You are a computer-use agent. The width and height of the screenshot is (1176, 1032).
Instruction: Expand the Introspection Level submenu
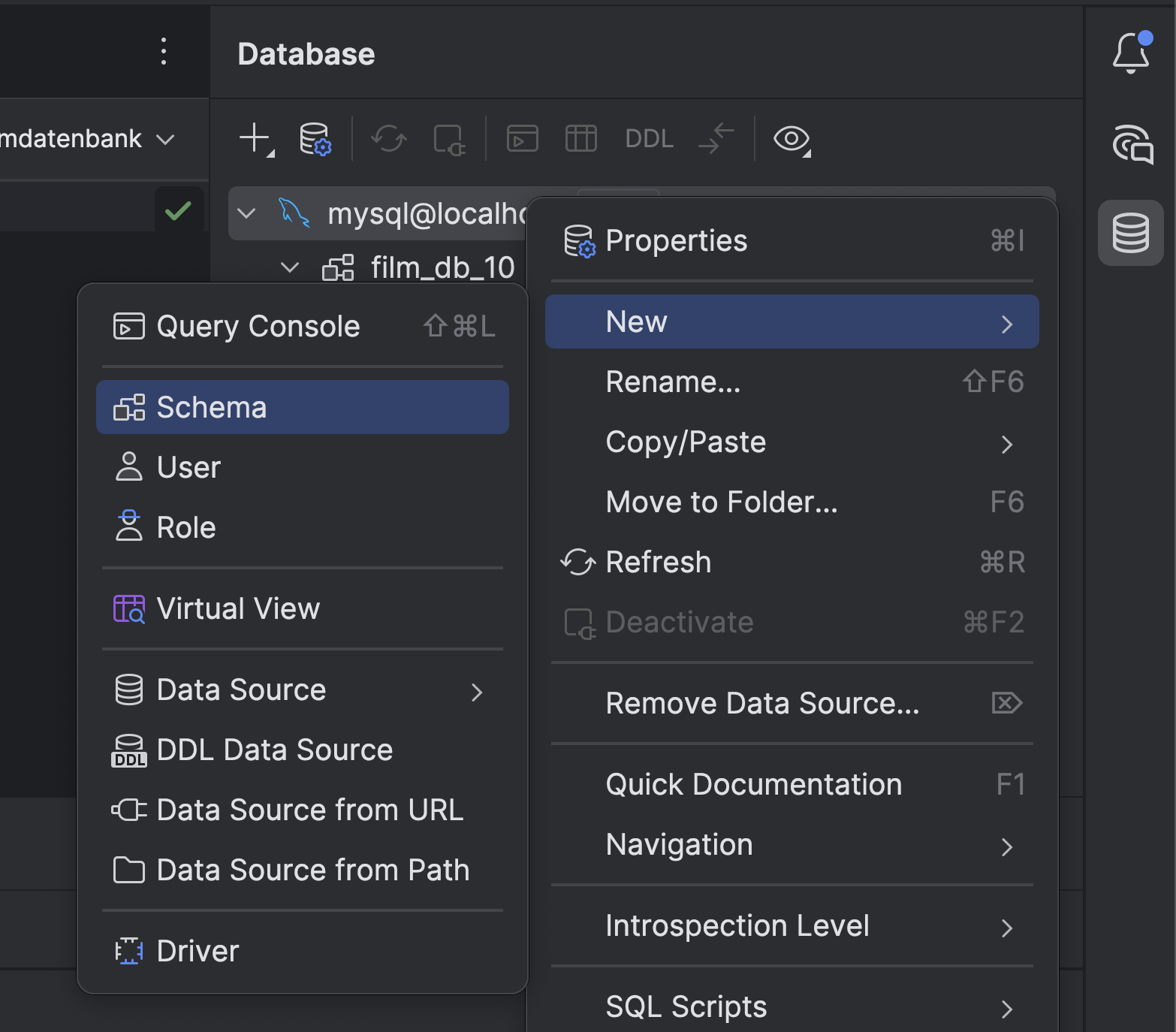[x=792, y=925]
